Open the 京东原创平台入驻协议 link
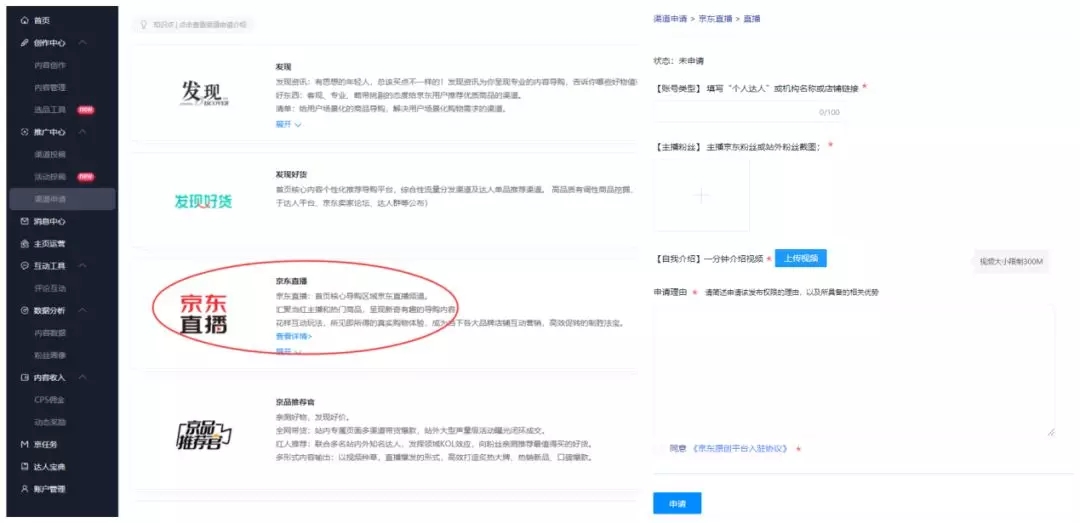Screen dimensions: 1080x523 tap(740, 449)
